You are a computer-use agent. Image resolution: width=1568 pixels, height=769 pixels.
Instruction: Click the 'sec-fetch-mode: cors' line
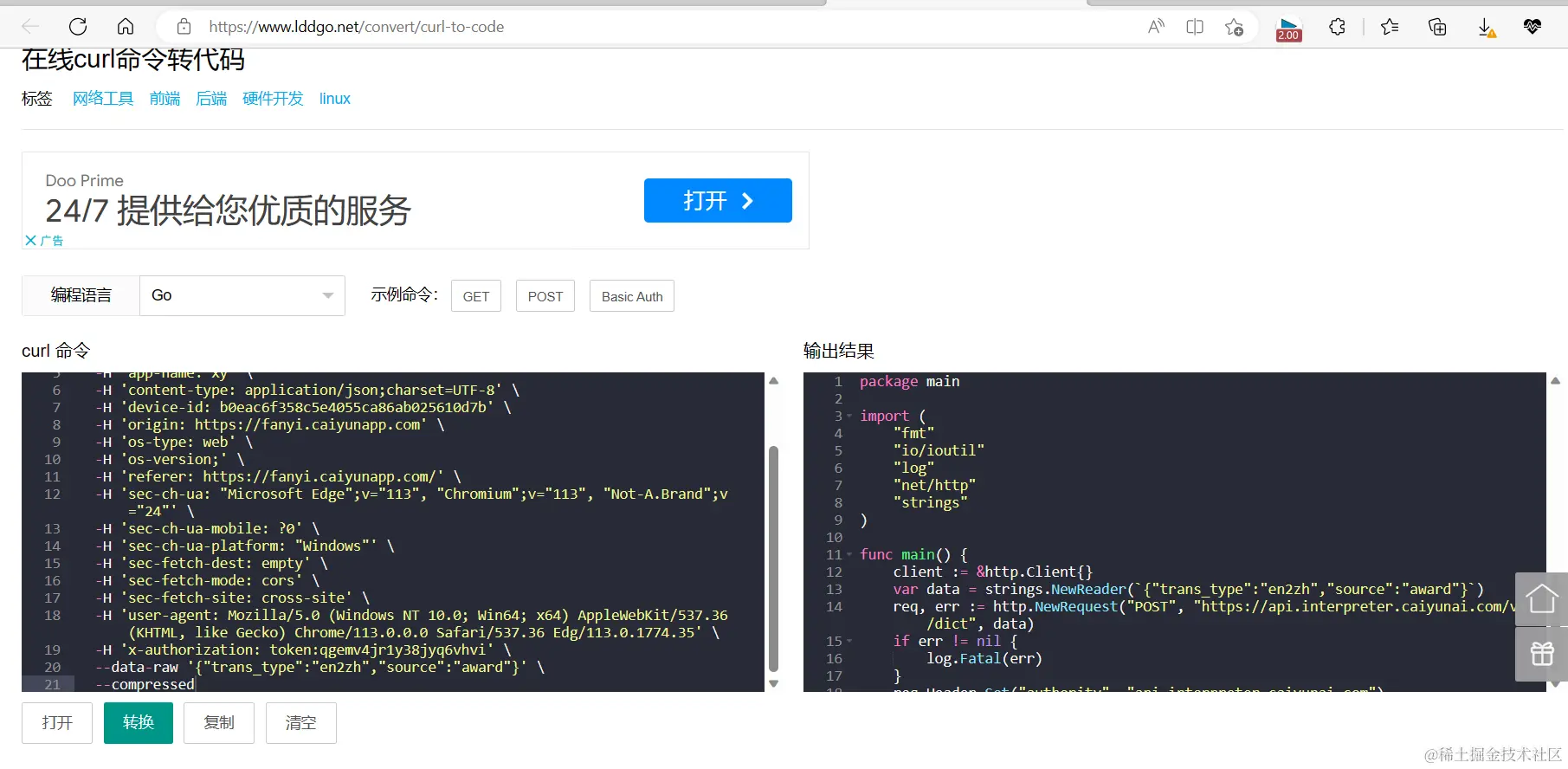208,580
